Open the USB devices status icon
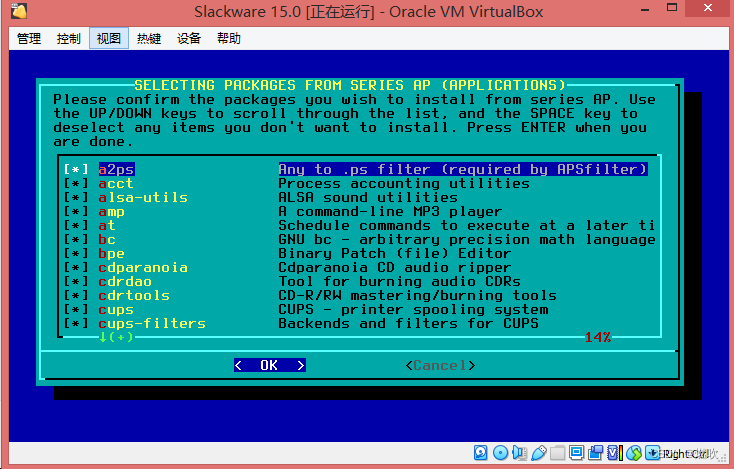This screenshot has width=734, height=469. click(x=539, y=453)
